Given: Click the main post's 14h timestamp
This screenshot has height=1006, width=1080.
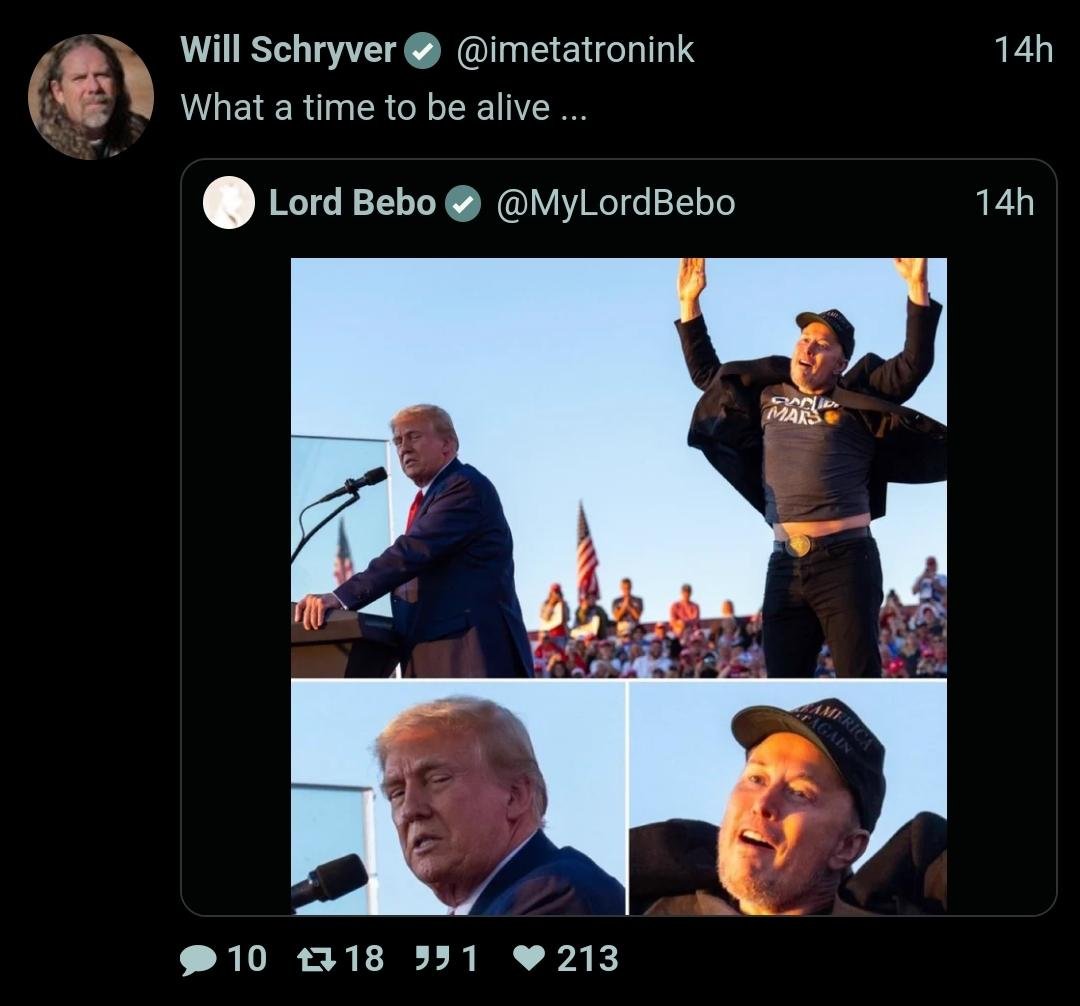Looking at the screenshot, I should 1023,50.
